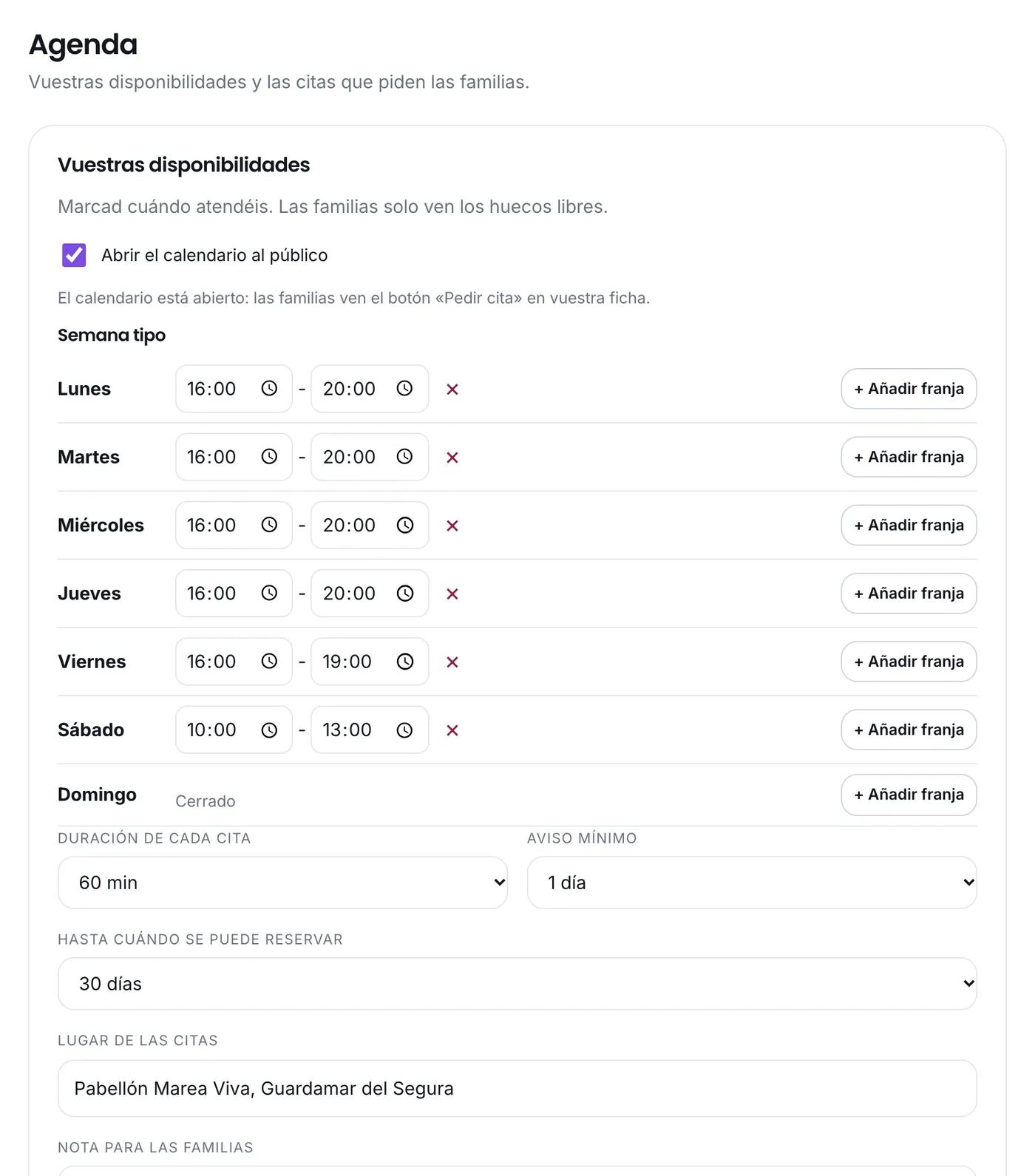Open clock picker for Jueves start time

coord(269,594)
